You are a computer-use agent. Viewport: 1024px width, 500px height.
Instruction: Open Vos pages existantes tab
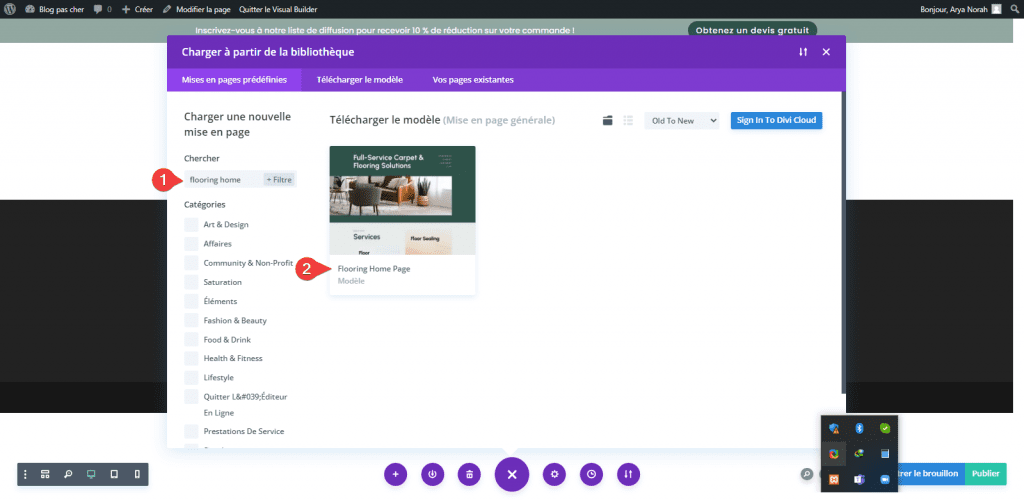tap(473, 80)
